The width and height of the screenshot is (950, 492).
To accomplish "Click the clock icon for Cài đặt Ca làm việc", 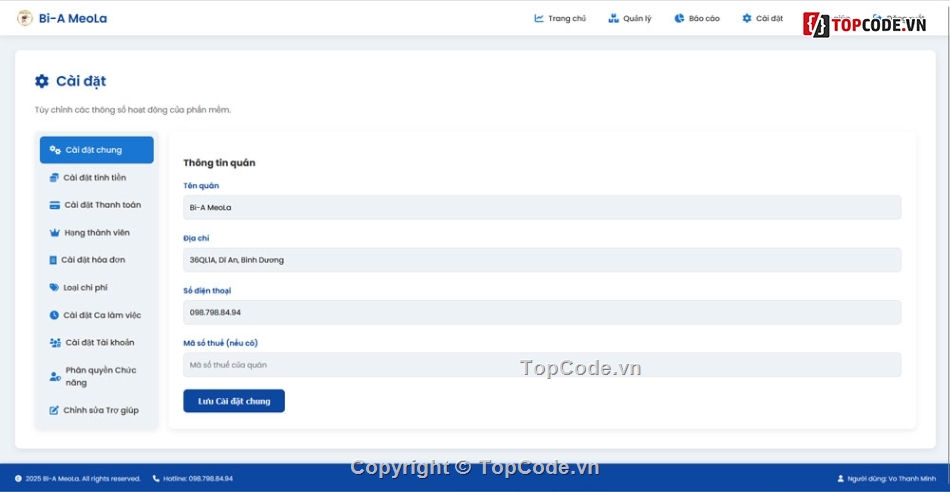I will 54,315.
